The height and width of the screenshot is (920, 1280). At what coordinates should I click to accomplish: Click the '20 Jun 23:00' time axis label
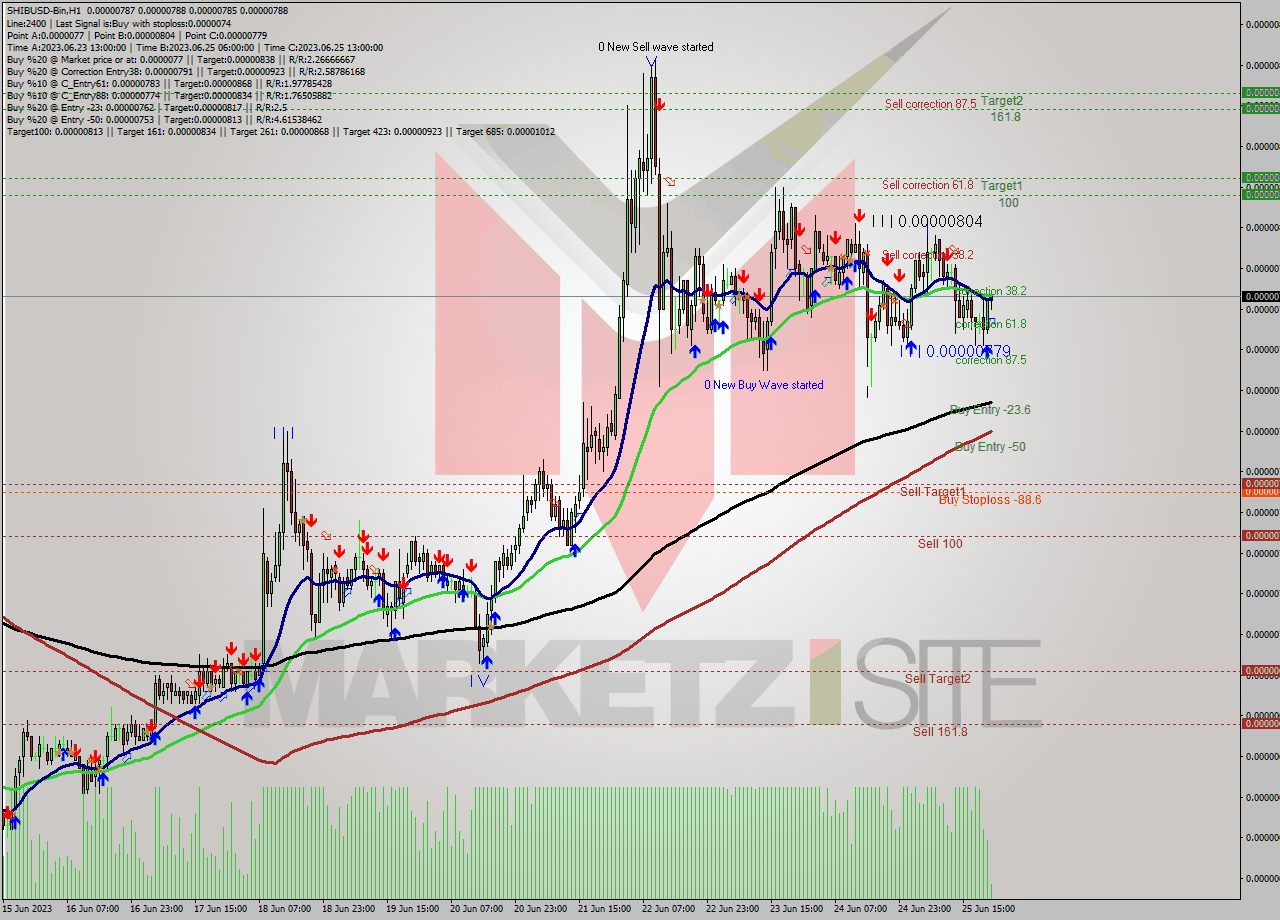[540, 909]
